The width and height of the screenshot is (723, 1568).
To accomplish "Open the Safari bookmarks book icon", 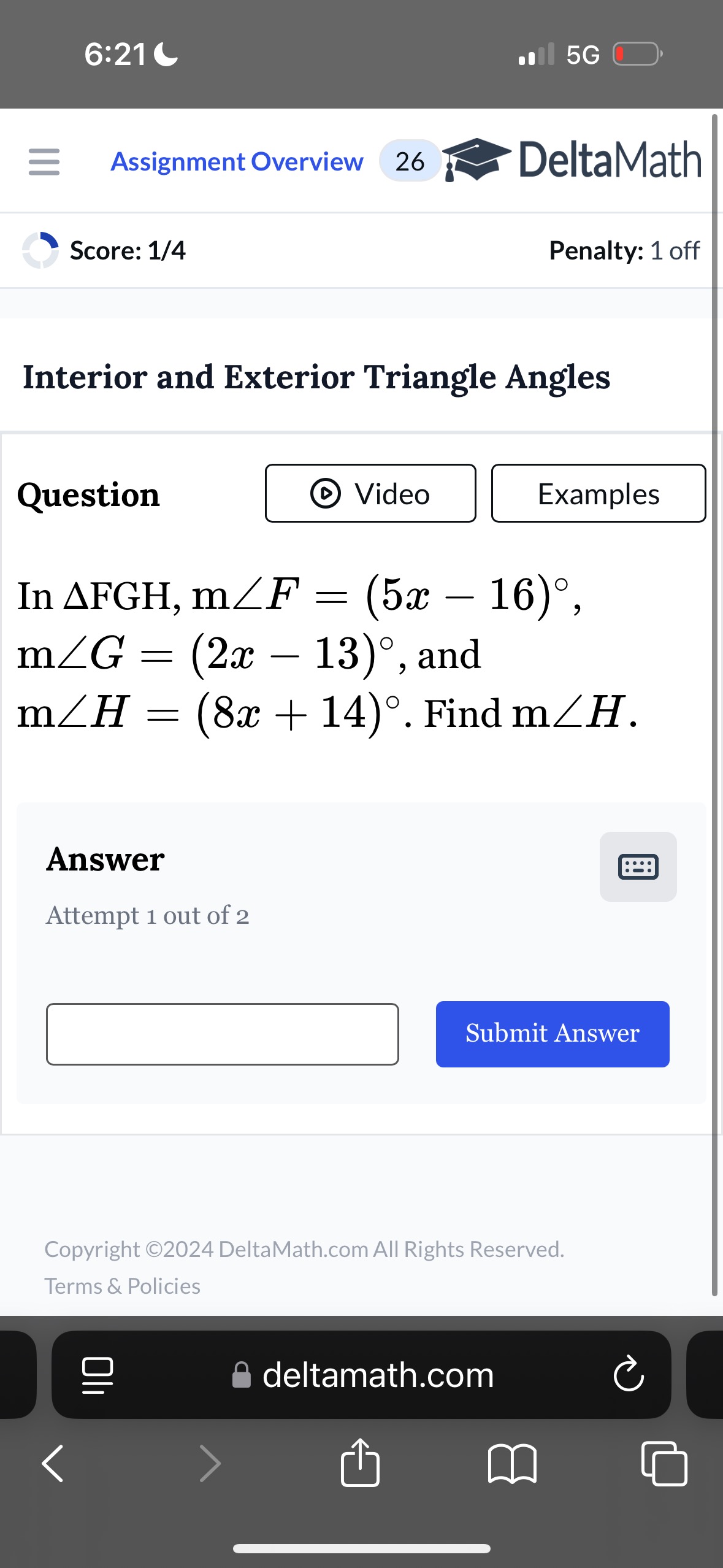I will (x=512, y=1464).
